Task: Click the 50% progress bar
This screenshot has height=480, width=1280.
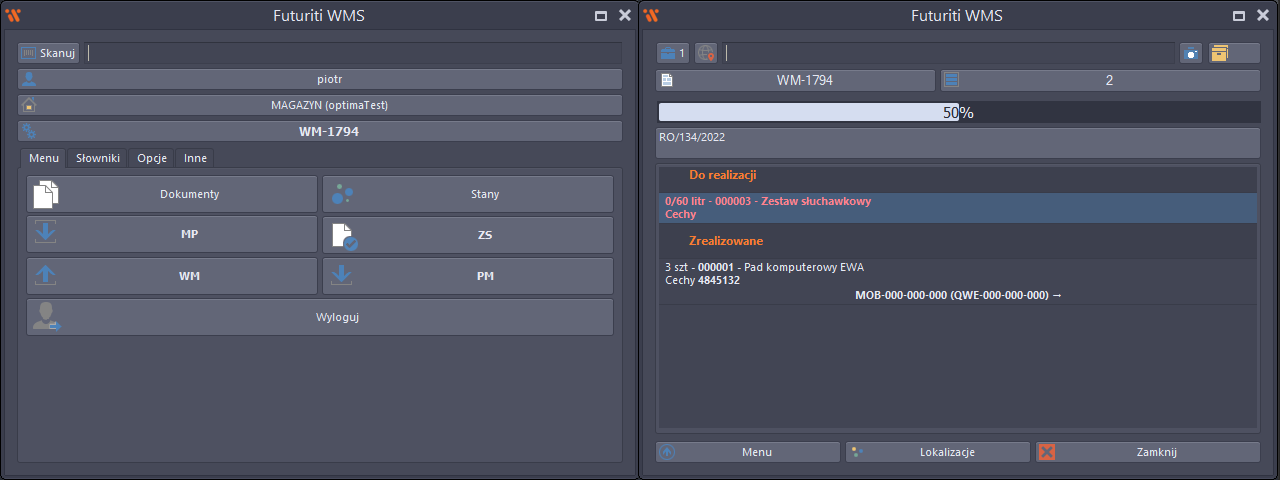Action: pyautogui.click(x=958, y=113)
